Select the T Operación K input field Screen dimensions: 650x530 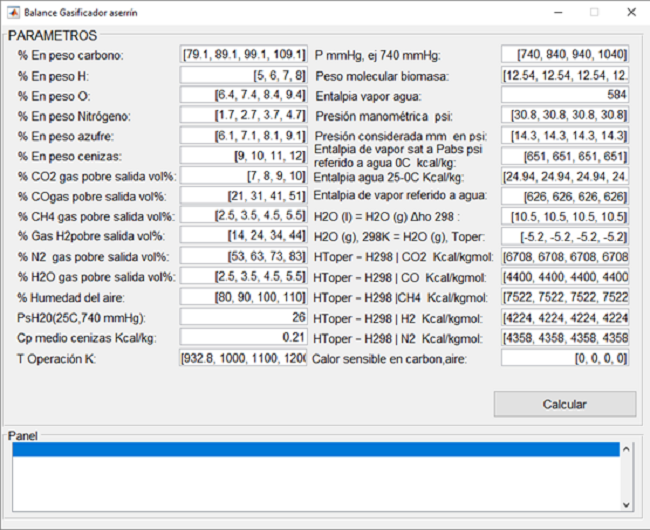coord(243,358)
